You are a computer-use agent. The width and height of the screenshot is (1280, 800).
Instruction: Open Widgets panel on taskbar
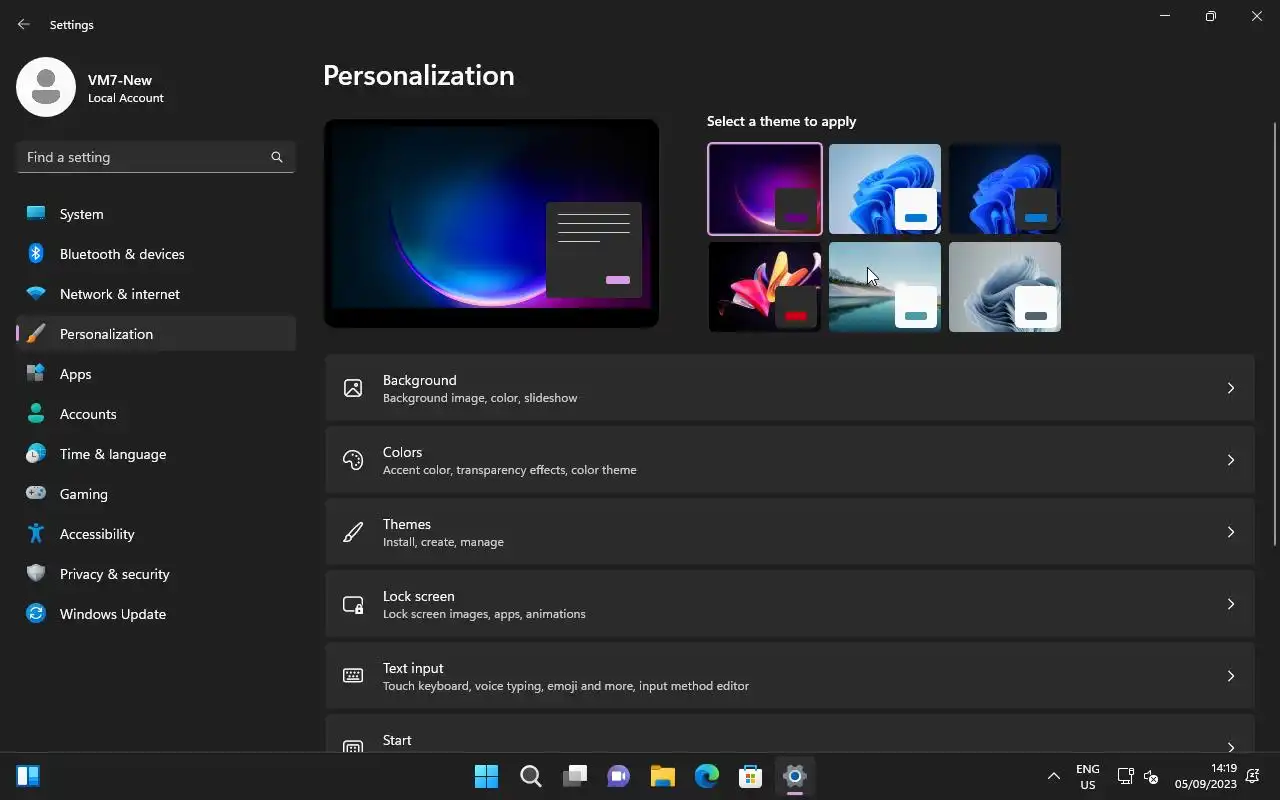tap(28, 776)
